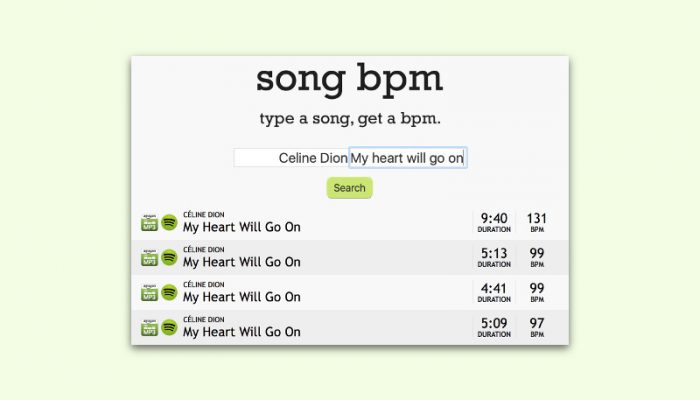
Task: Click the 99 BPM value in the 5:13 row
Action: (537, 253)
